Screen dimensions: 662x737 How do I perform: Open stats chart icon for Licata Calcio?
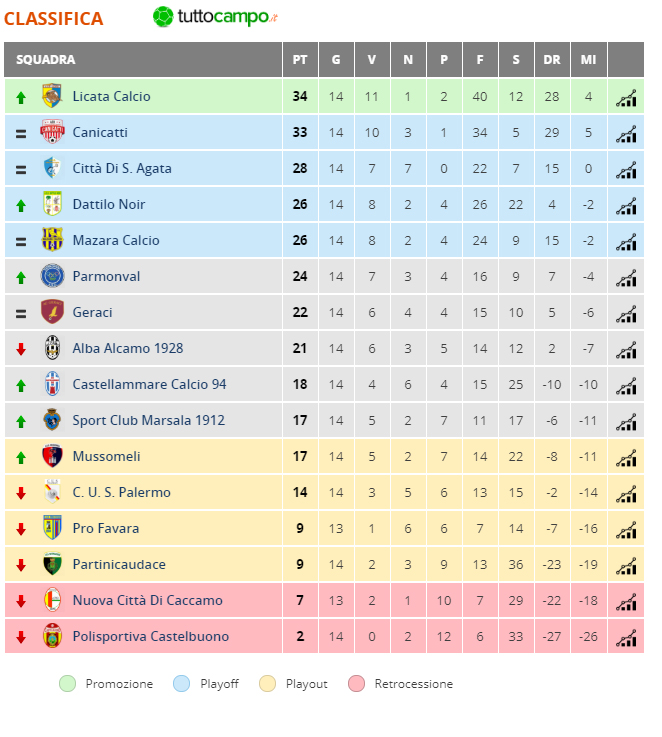pos(626,98)
